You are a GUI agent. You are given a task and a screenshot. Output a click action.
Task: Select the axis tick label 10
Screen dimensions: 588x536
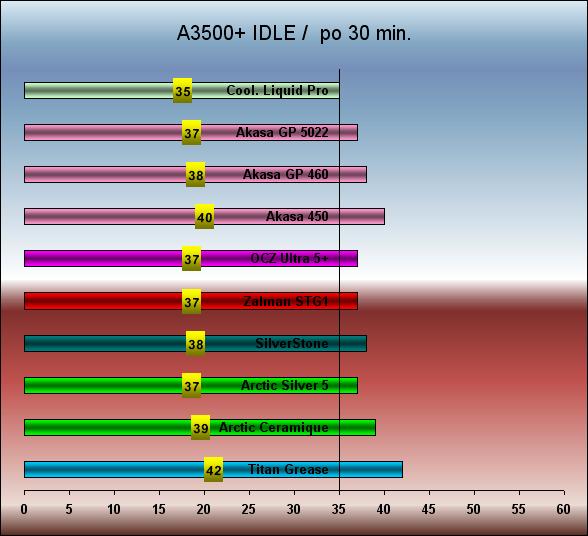(x=114, y=509)
